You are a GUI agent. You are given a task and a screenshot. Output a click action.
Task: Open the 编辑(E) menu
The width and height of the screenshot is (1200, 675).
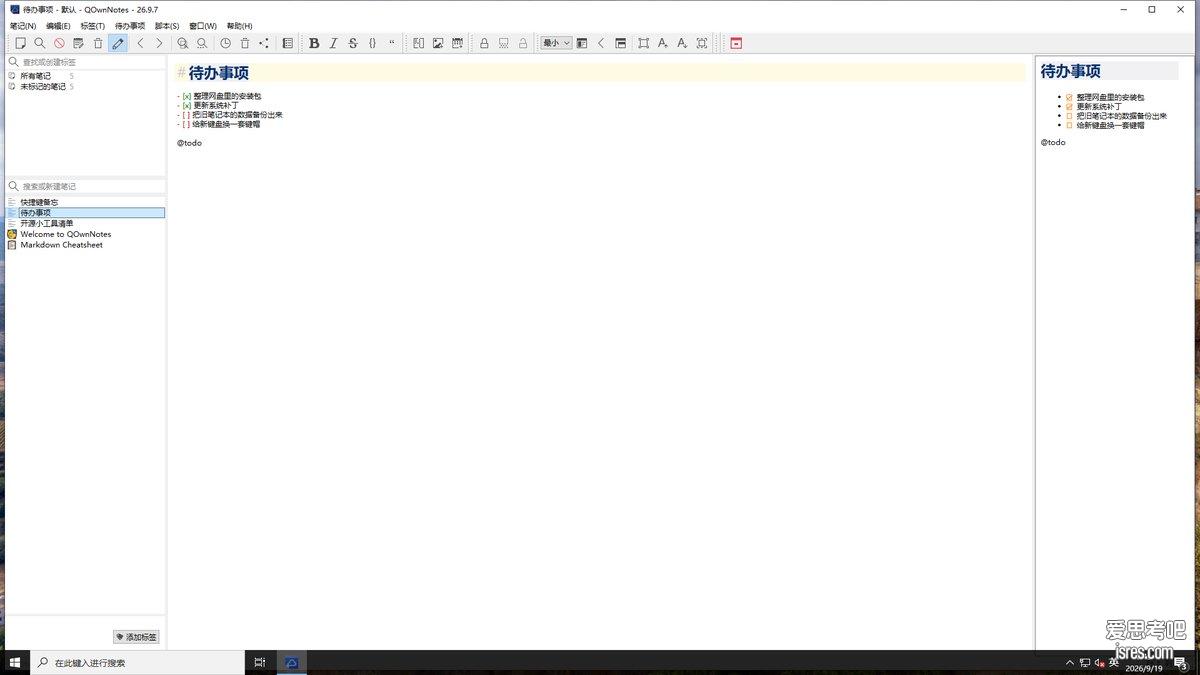[58, 26]
